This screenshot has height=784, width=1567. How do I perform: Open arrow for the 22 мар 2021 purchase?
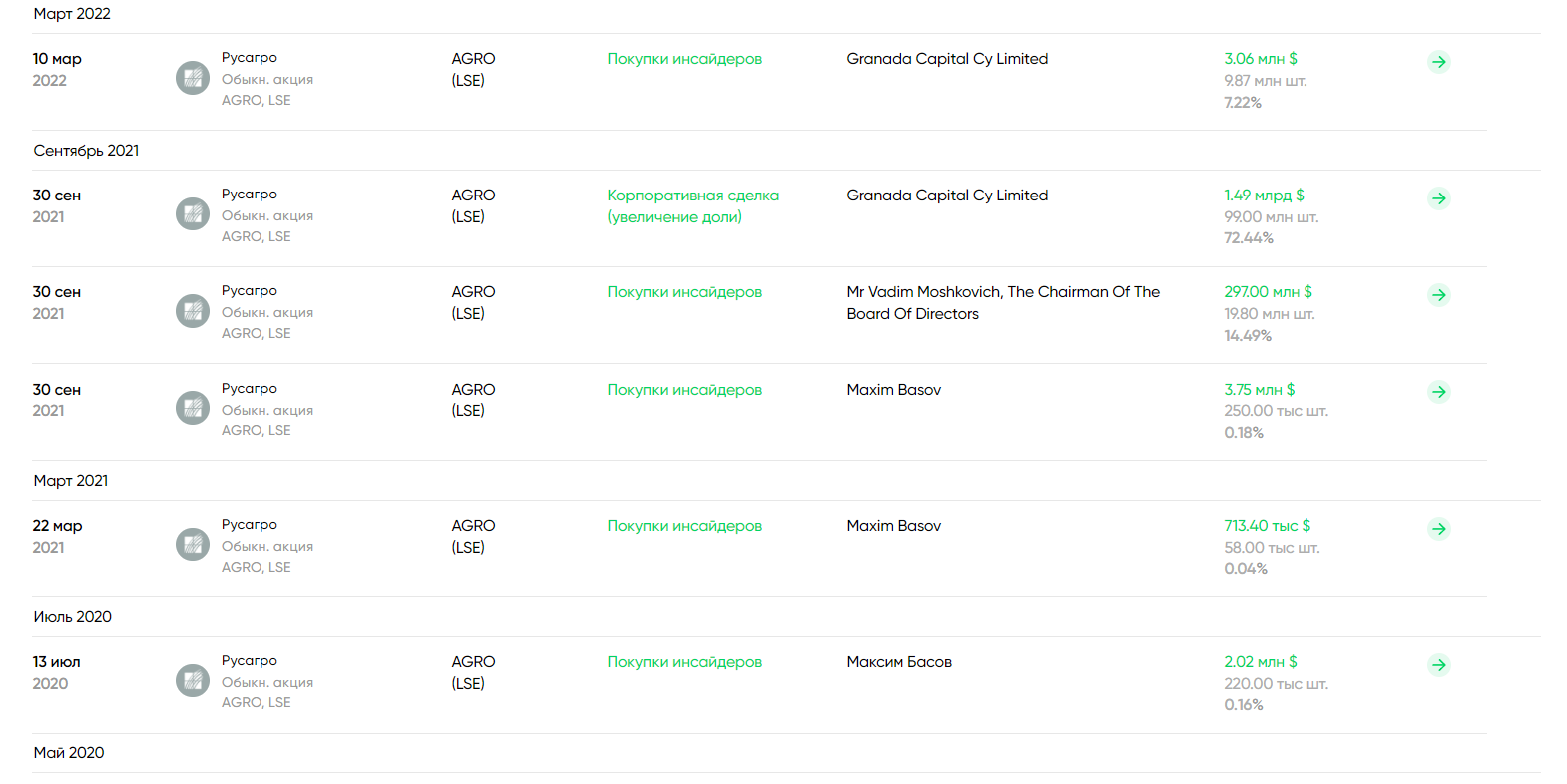[x=1438, y=529]
